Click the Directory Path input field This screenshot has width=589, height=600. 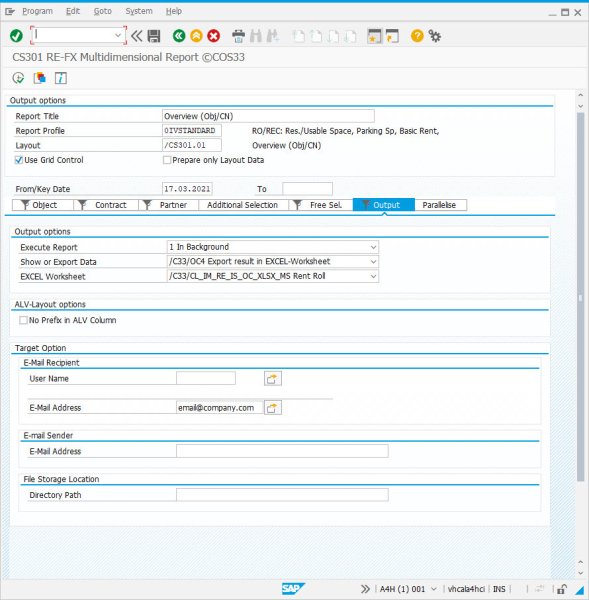282,495
